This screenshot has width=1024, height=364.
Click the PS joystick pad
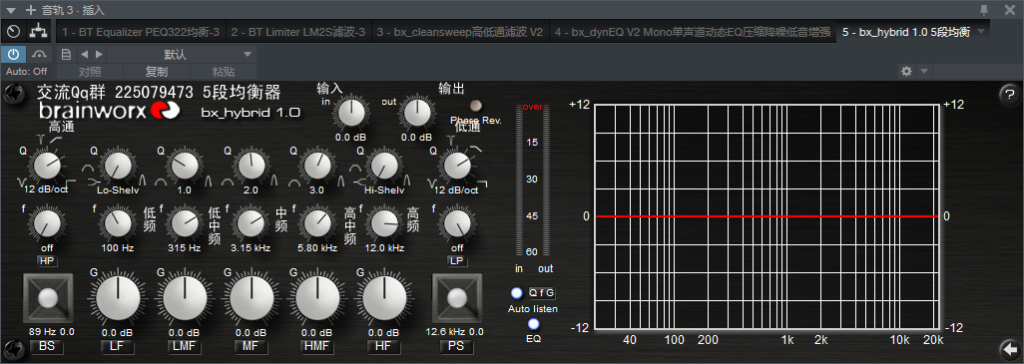coord(456,299)
